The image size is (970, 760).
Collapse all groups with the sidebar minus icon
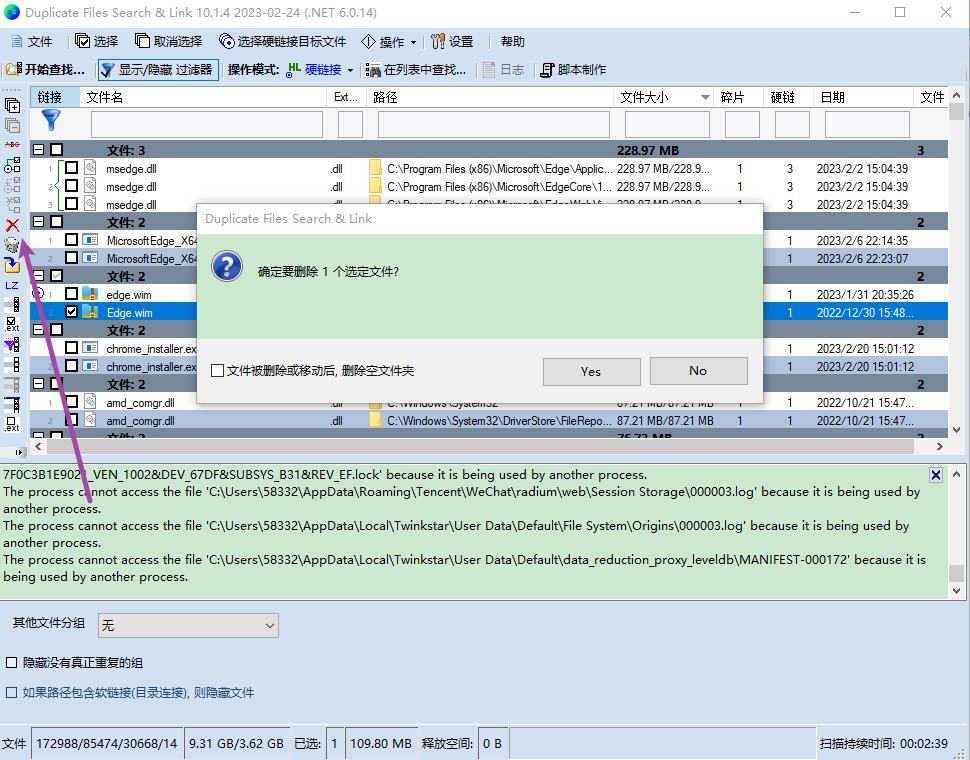[x=12, y=125]
